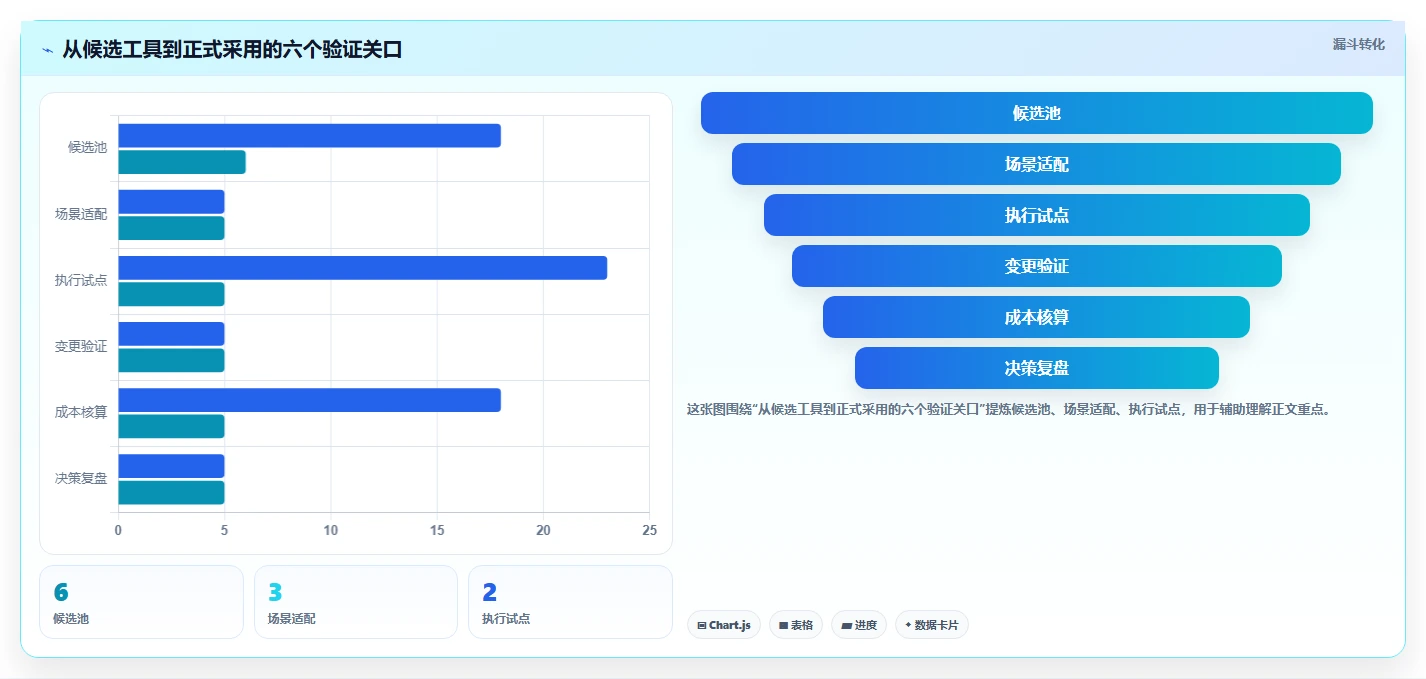This screenshot has height=679, width=1426.
Task: Click the 漏斗转化 badge
Action: pyautogui.click(x=1358, y=44)
